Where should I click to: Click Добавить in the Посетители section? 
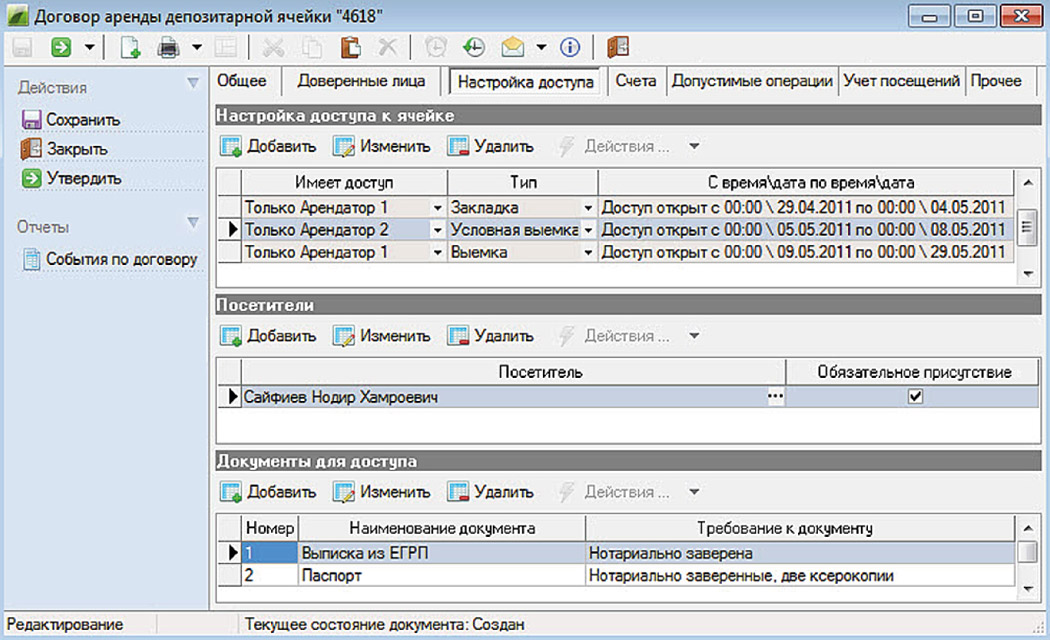coord(269,336)
